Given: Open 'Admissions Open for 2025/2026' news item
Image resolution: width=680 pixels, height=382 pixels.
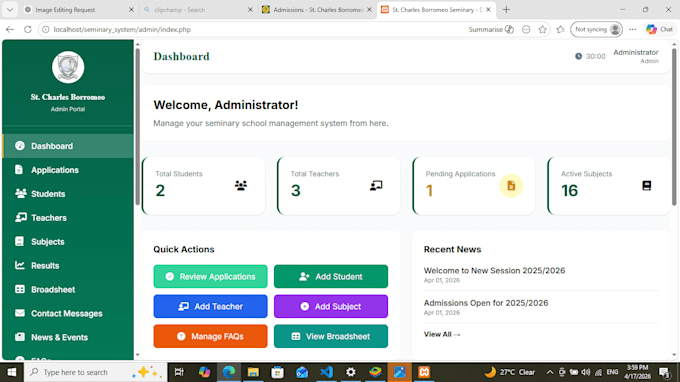Looking at the screenshot, I should point(486,303).
